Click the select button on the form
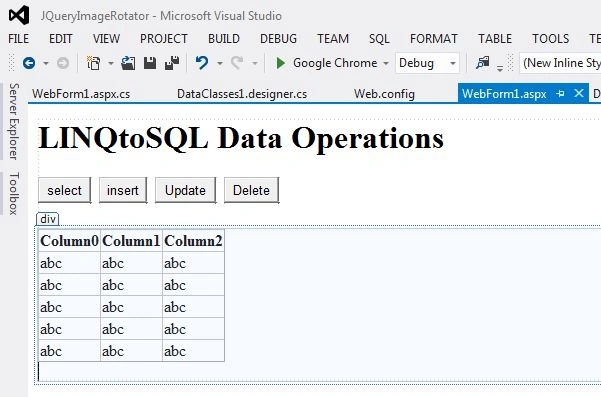 point(64,190)
